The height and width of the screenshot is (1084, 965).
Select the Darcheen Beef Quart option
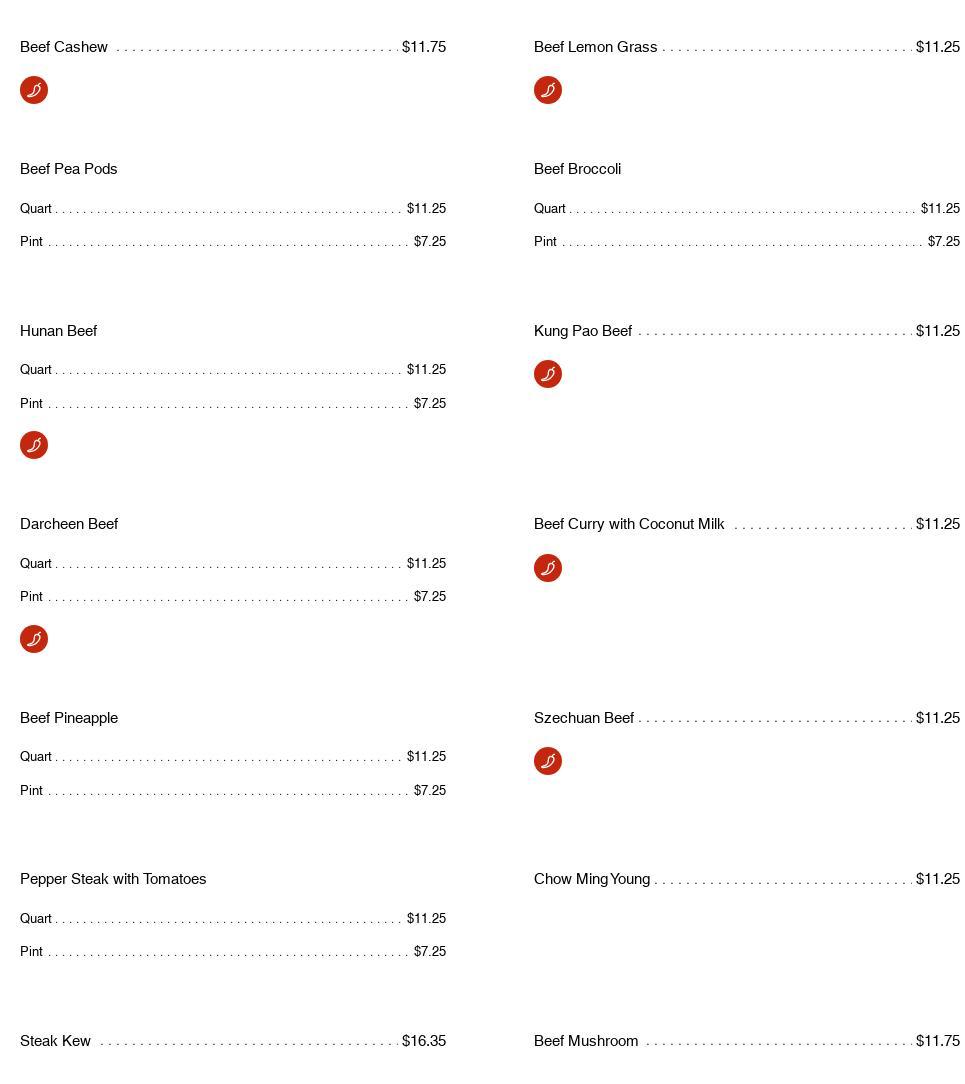(36, 564)
